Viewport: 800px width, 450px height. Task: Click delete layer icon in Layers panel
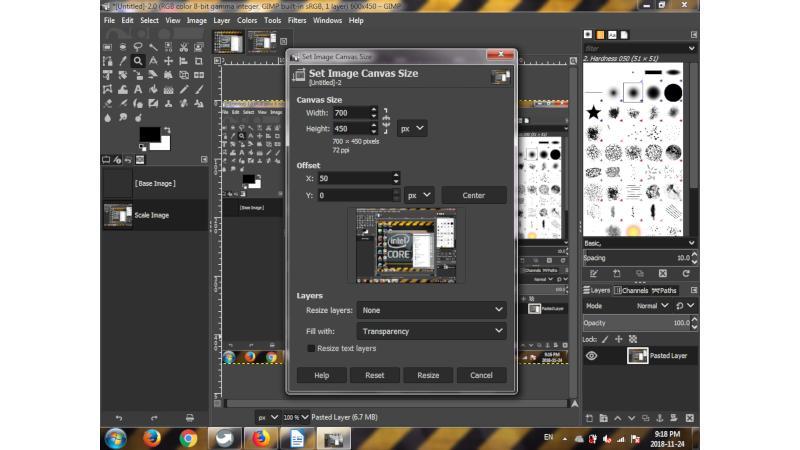(x=690, y=418)
